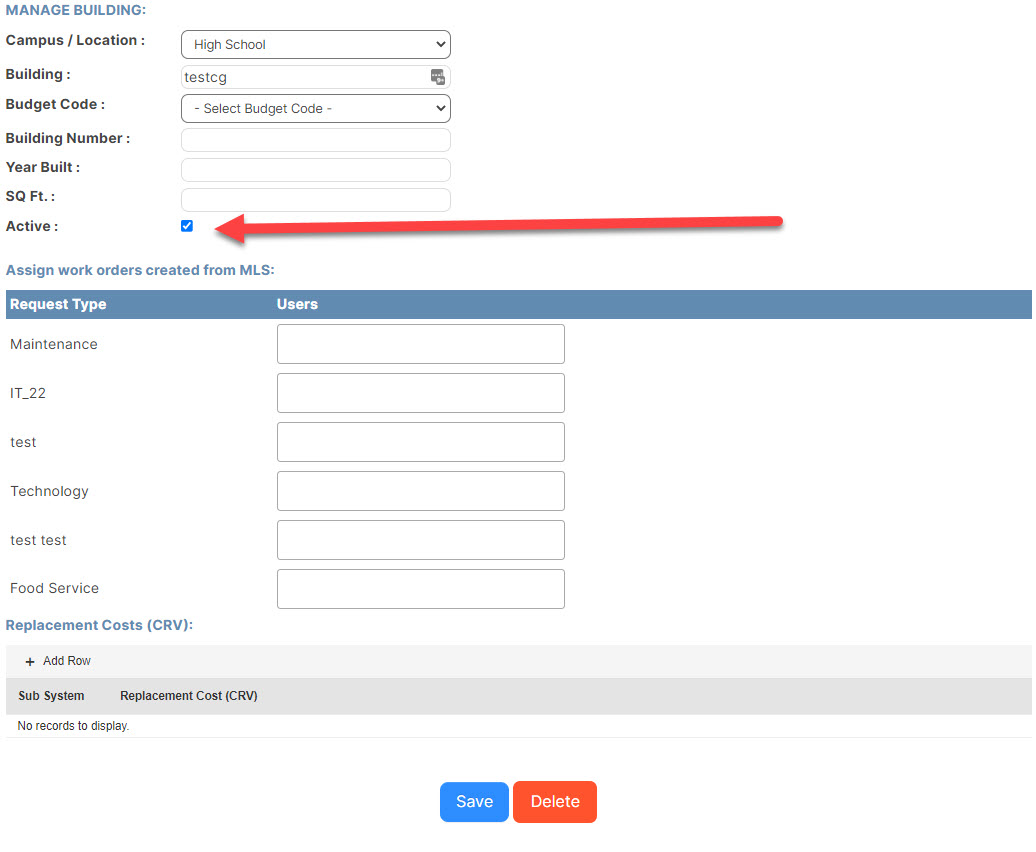Click the Building Number input field

coord(316,139)
